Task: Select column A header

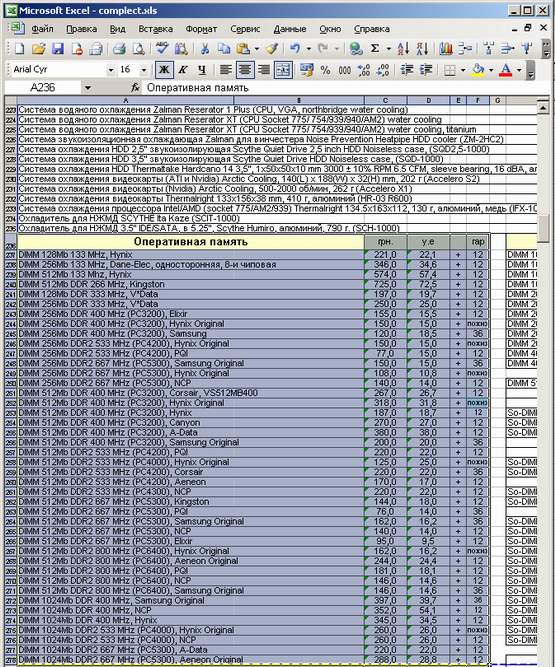Action: click(125, 100)
